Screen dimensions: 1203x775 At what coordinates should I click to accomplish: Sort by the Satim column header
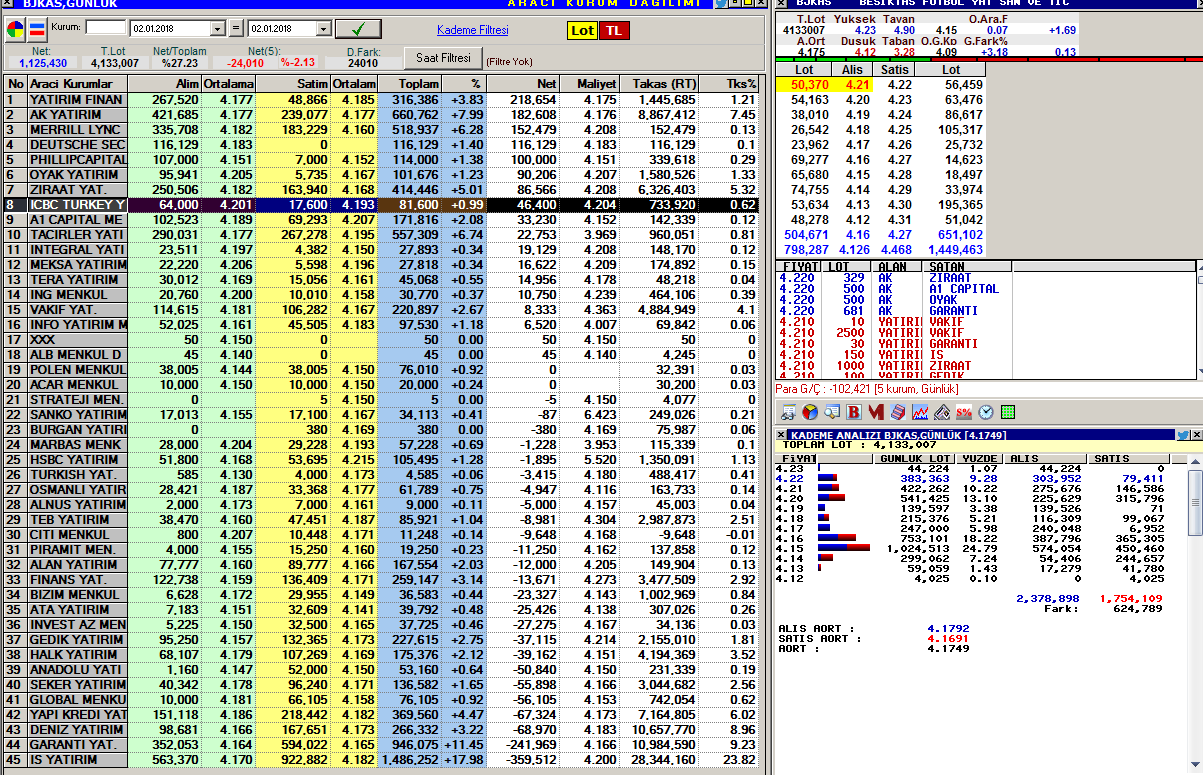(x=293, y=84)
